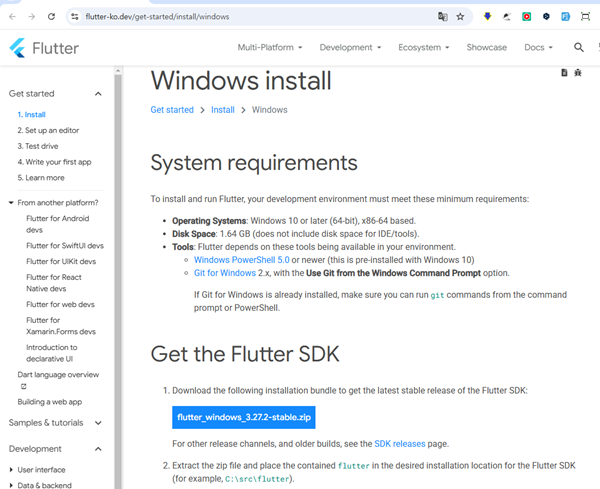The width and height of the screenshot is (600, 489).
Task: Open 3. Test drive step
Action: [x=38, y=146]
